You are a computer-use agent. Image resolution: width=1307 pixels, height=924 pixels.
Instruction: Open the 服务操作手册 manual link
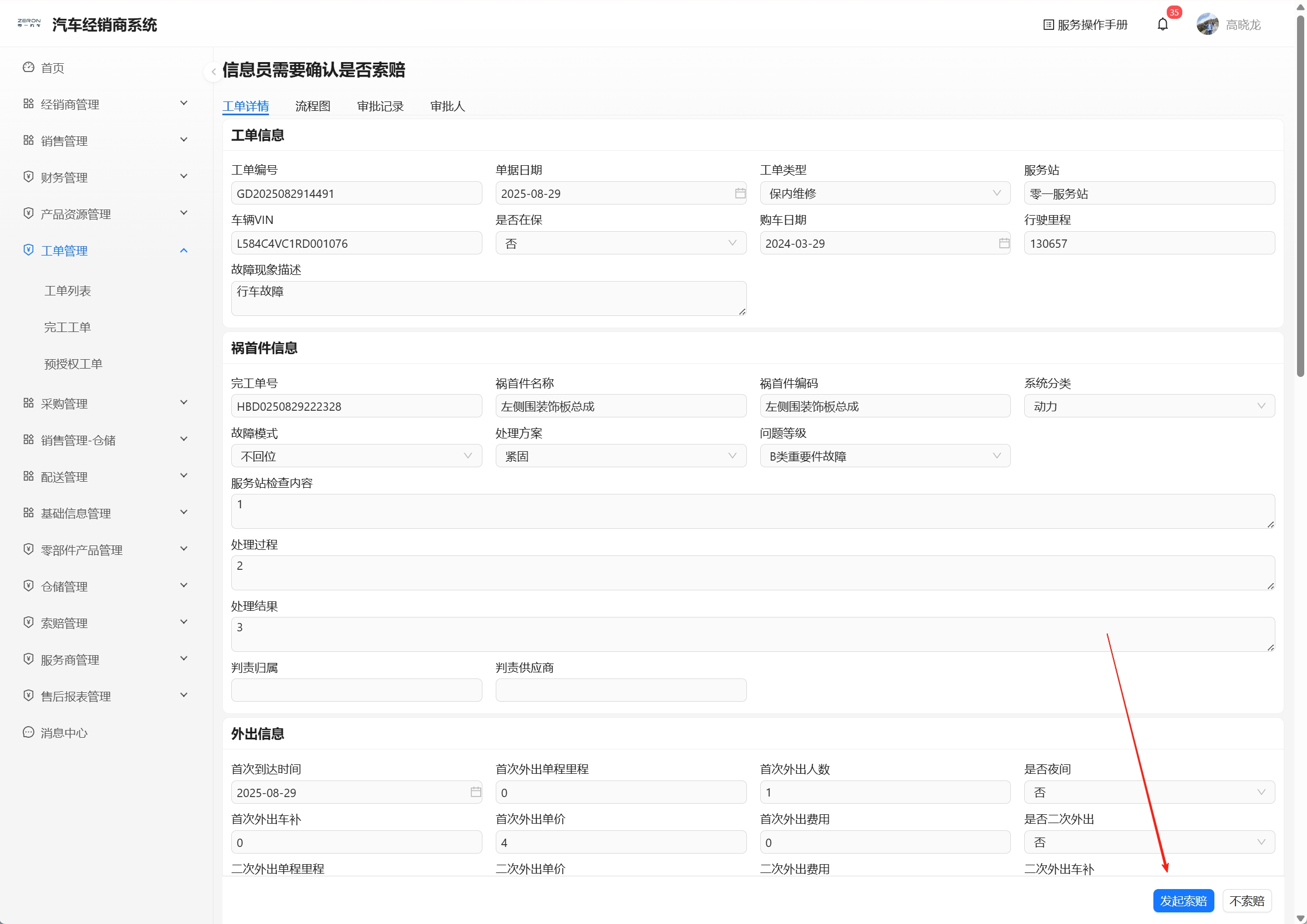pos(1085,24)
